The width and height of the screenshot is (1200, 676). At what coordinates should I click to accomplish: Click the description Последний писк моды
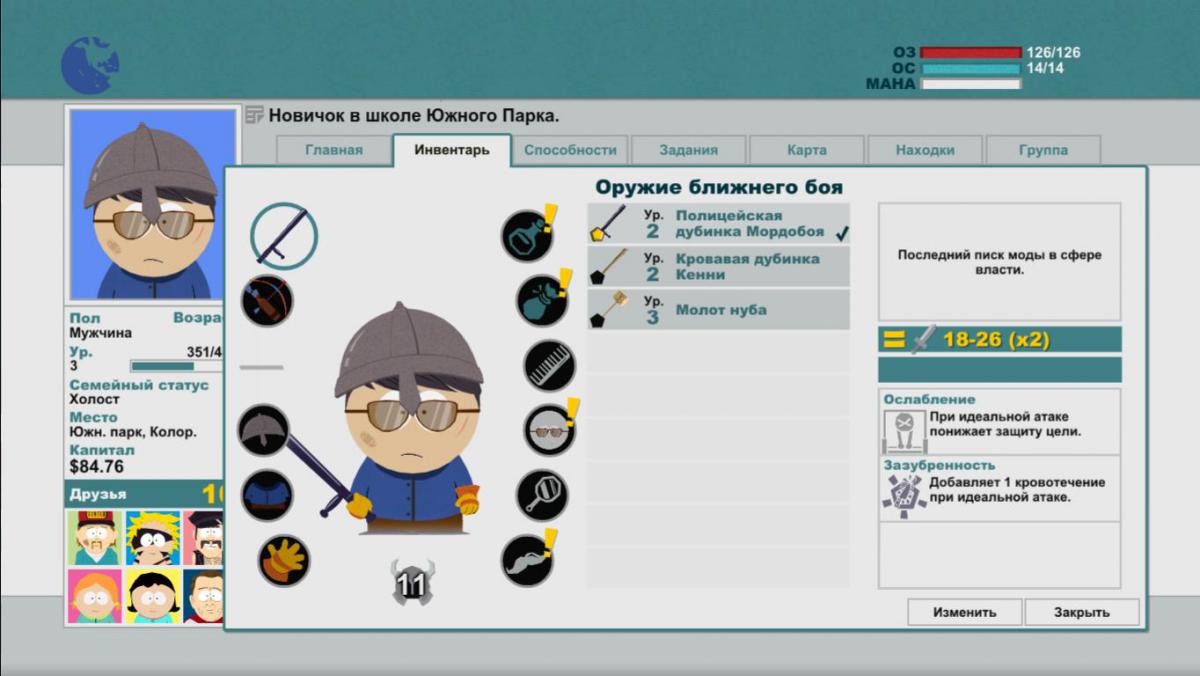(999, 262)
